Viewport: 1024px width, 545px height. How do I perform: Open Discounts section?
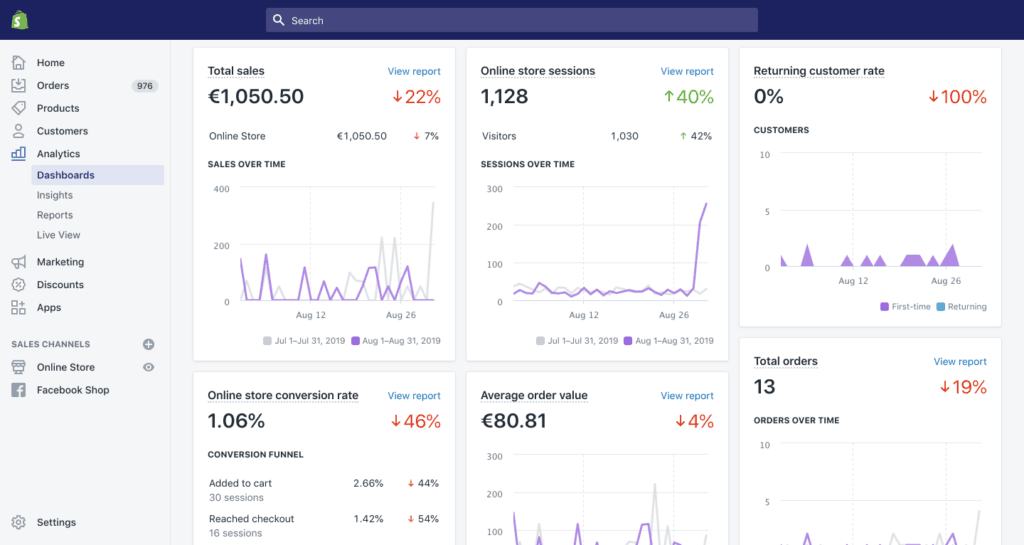pos(60,285)
